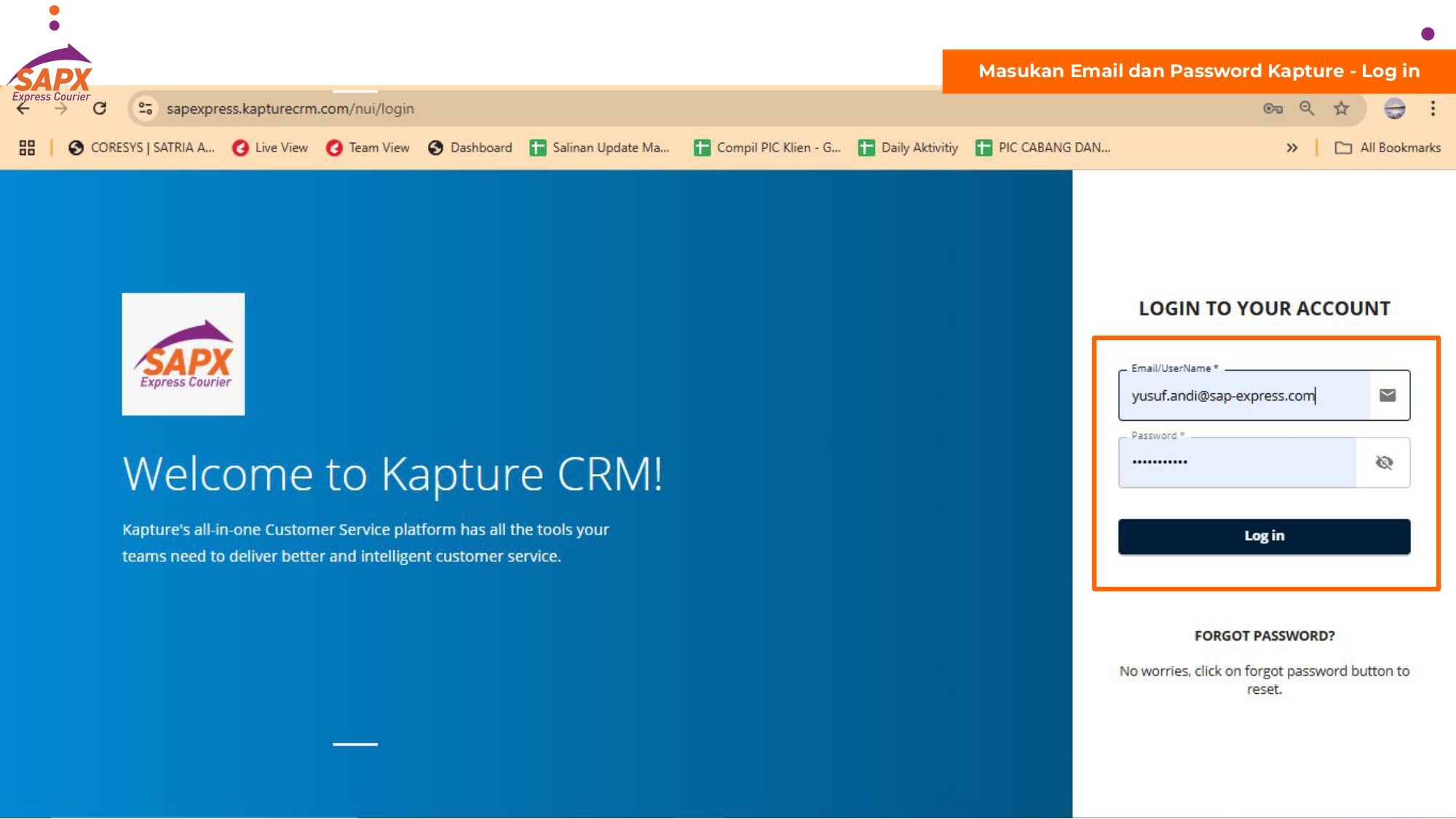
Task: Open site information icon in address bar
Action: coord(146,108)
